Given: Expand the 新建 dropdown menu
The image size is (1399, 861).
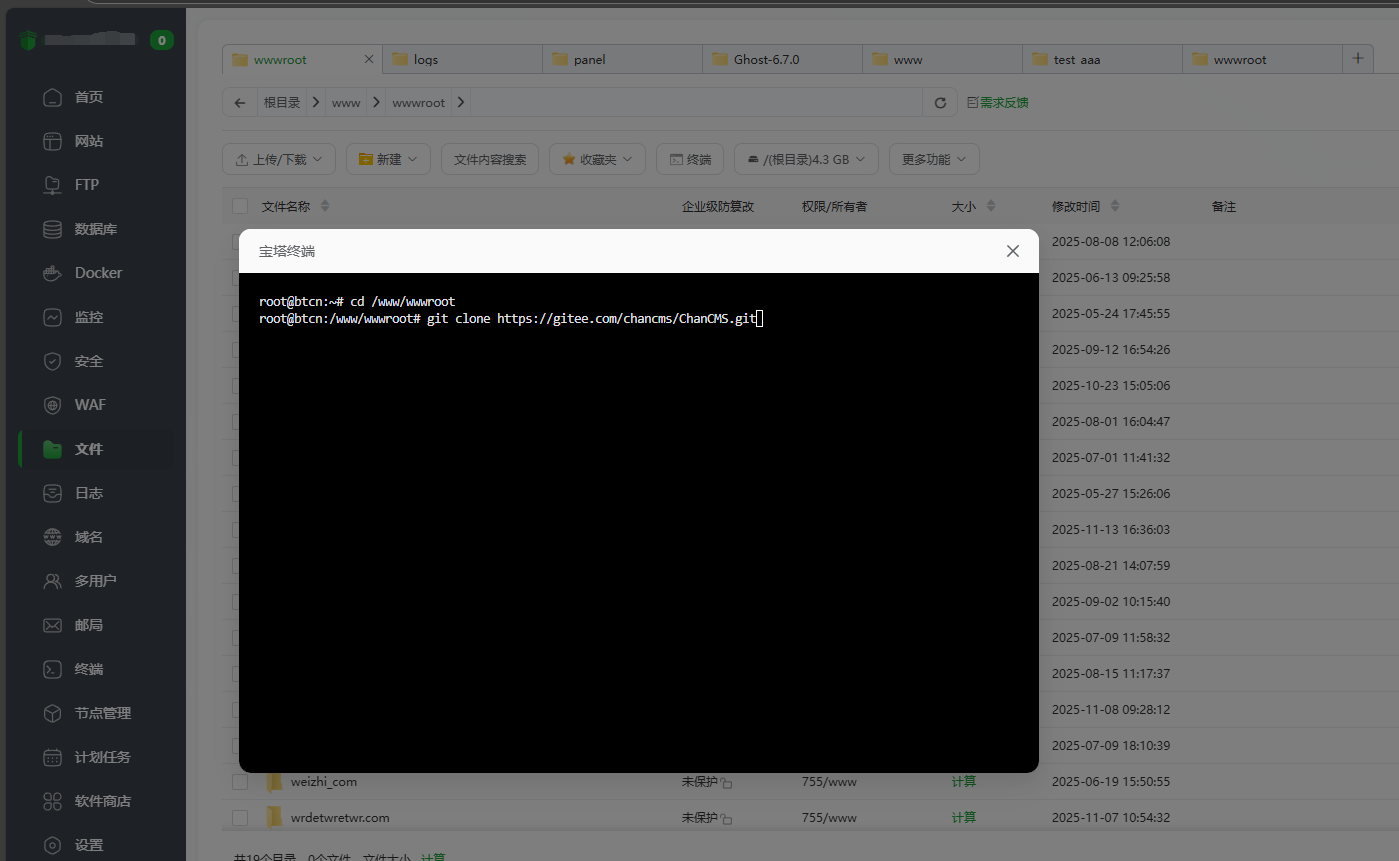Looking at the screenshot, I should coord(388,159).
